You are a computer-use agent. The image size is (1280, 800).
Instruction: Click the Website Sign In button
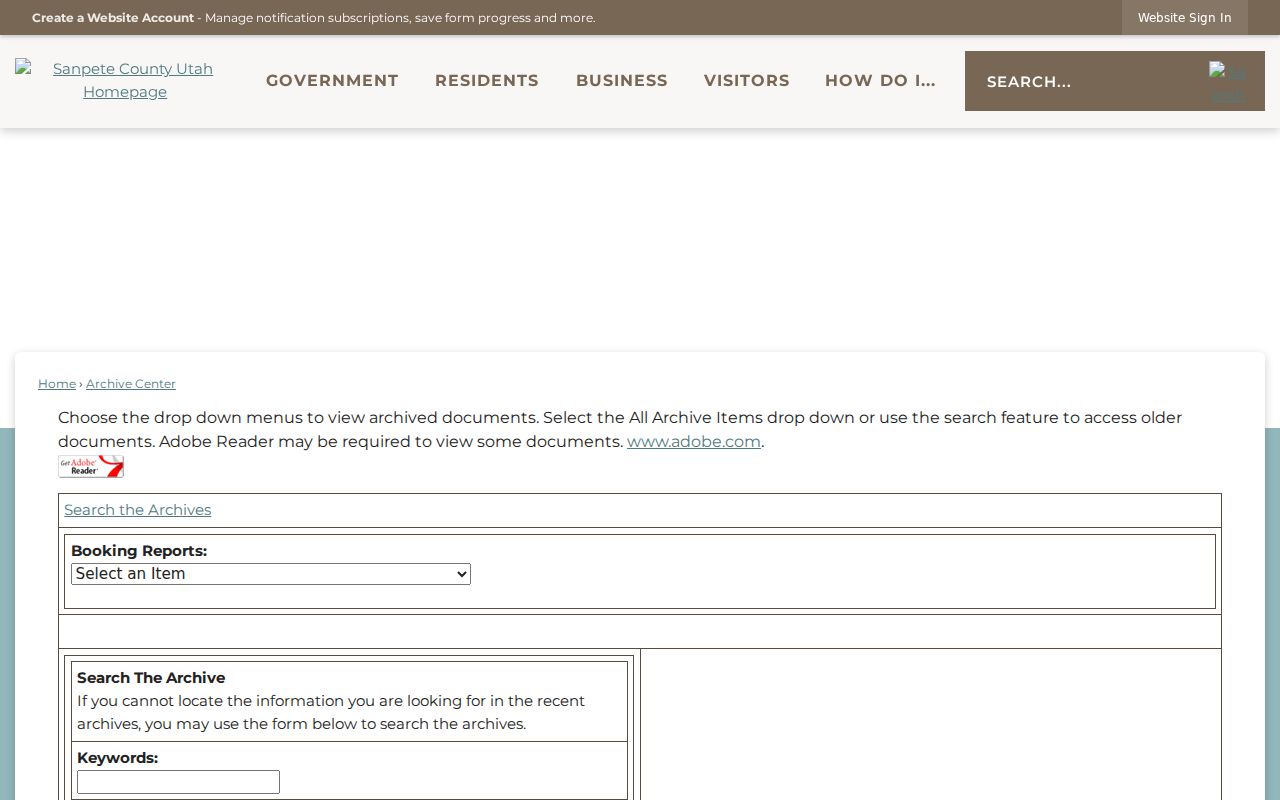[1185, 18]
